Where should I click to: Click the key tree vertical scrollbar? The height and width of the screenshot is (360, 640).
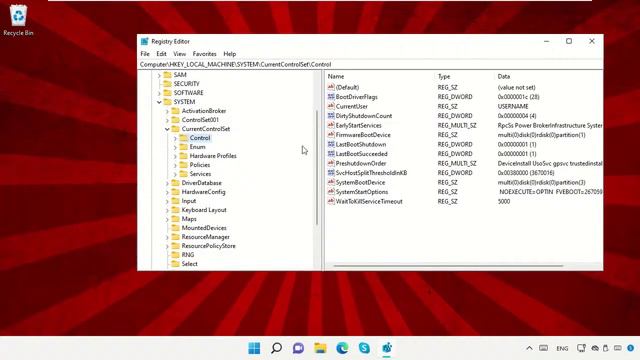(x=317, y=167)
